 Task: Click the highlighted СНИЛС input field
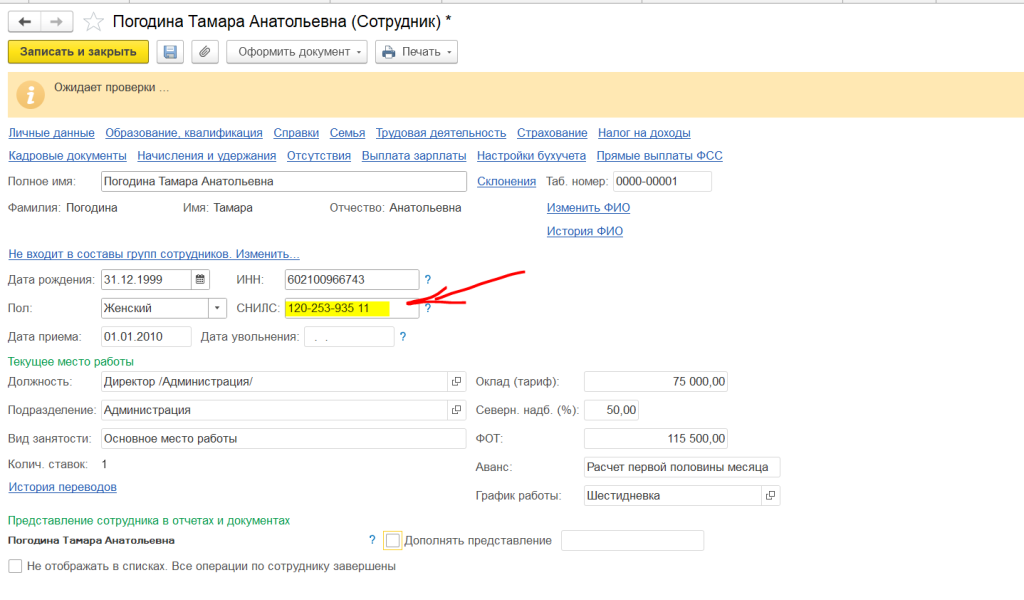coord(350,309)
